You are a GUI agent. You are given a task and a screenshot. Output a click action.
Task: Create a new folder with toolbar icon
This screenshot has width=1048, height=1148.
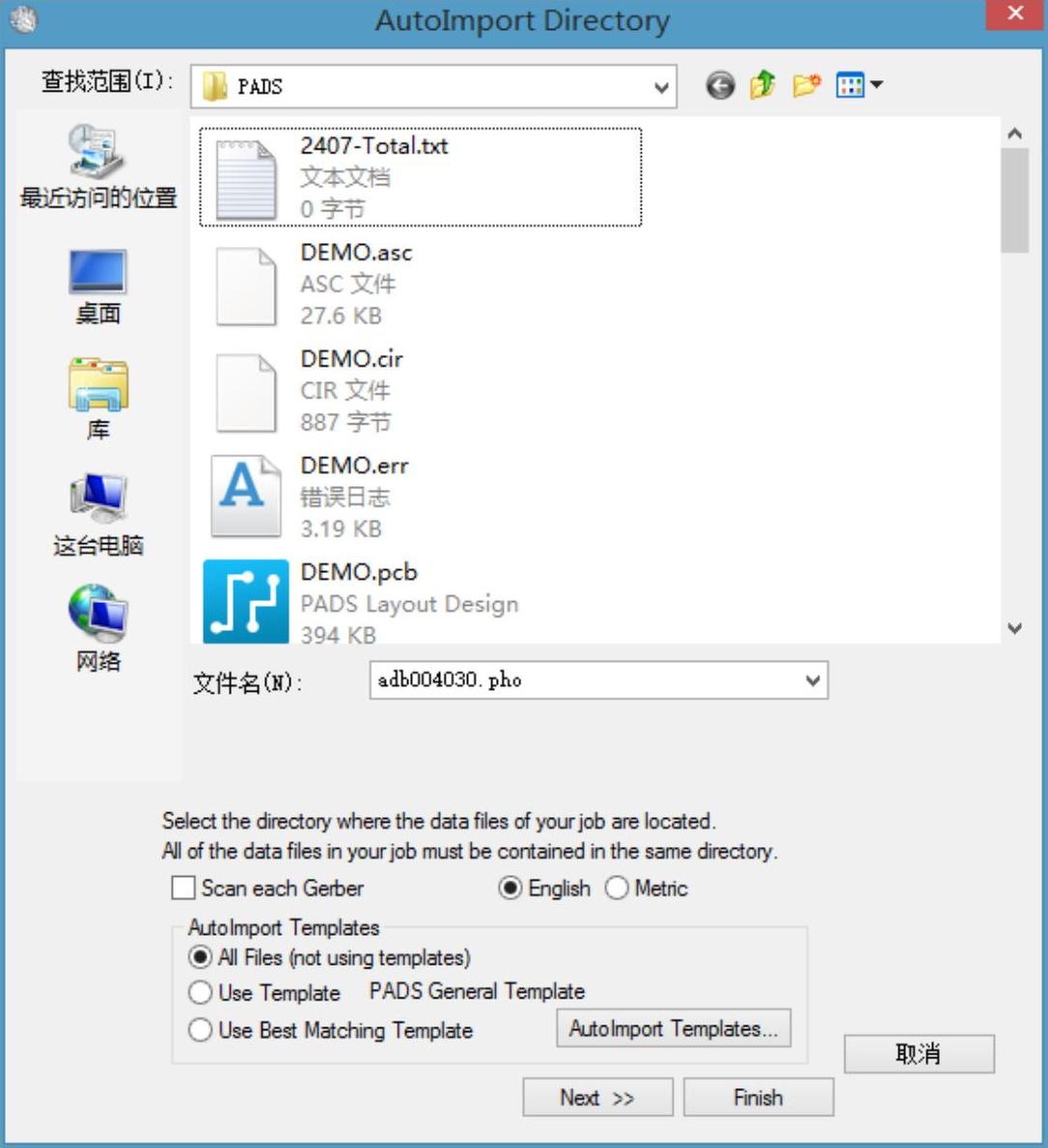pos(806,85)
